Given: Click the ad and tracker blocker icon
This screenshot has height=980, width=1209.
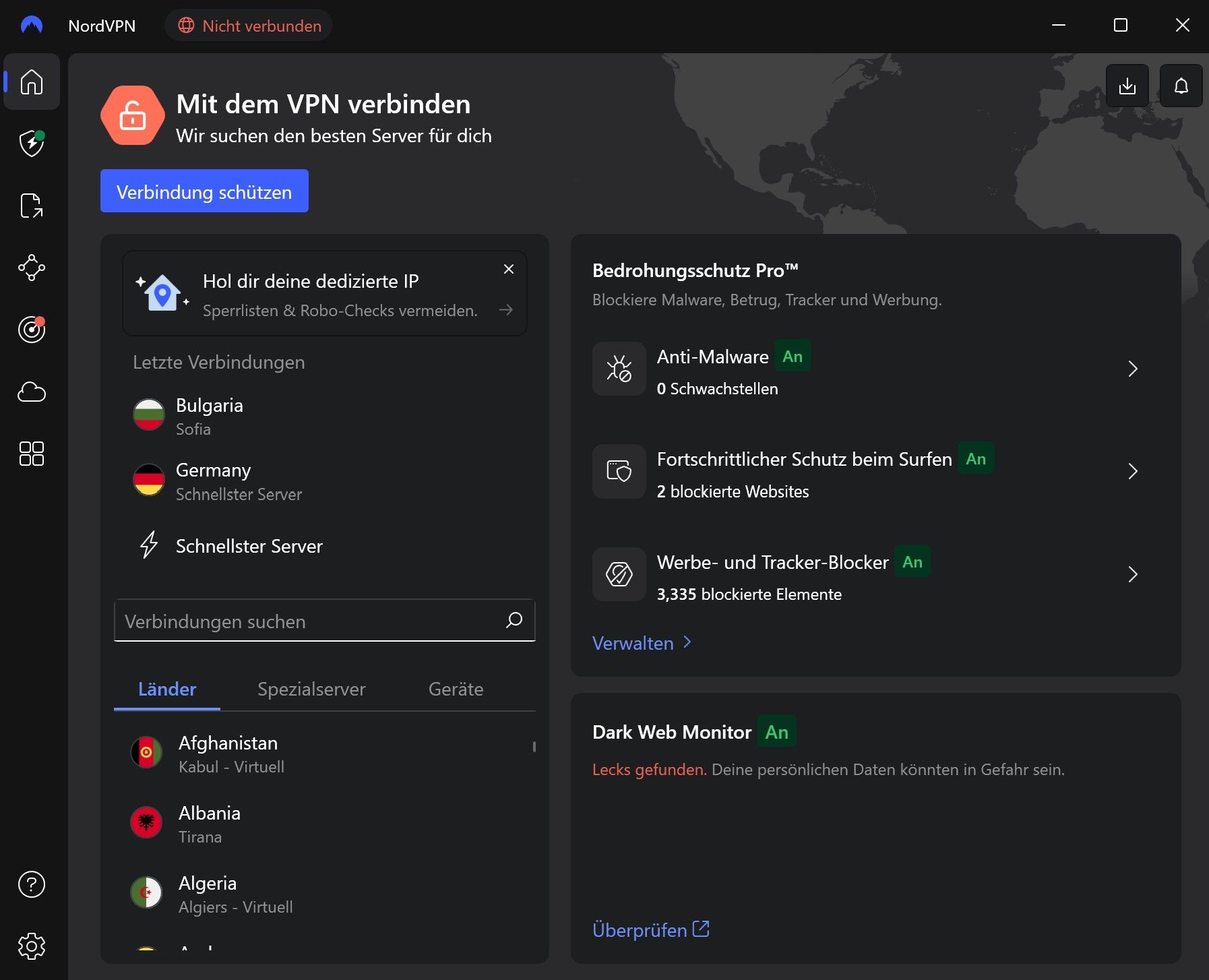Looking at the screenshot, I should [x=619, y=574].
